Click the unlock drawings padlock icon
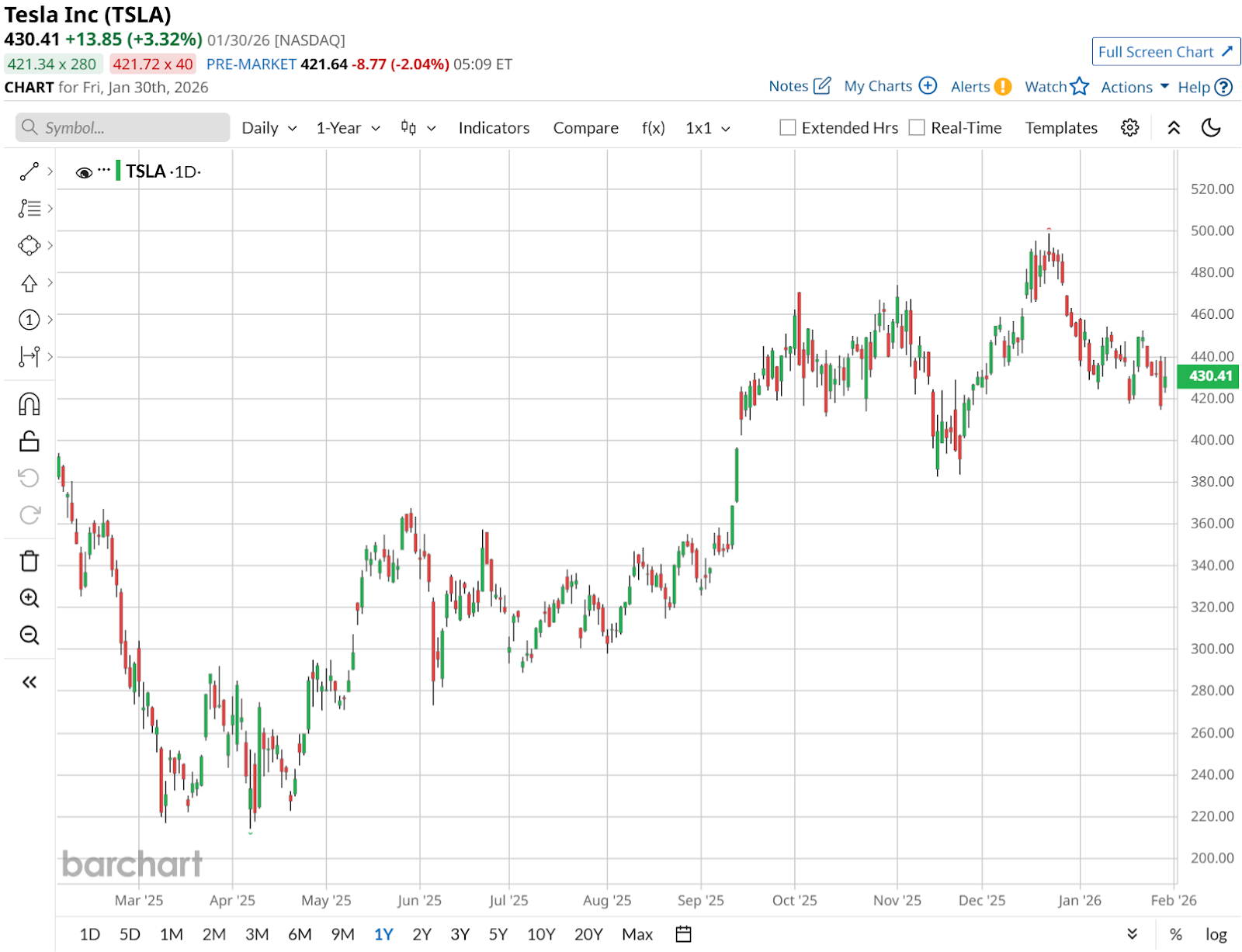The height and width of the screenshot is (952, 1242). (29, 441)
